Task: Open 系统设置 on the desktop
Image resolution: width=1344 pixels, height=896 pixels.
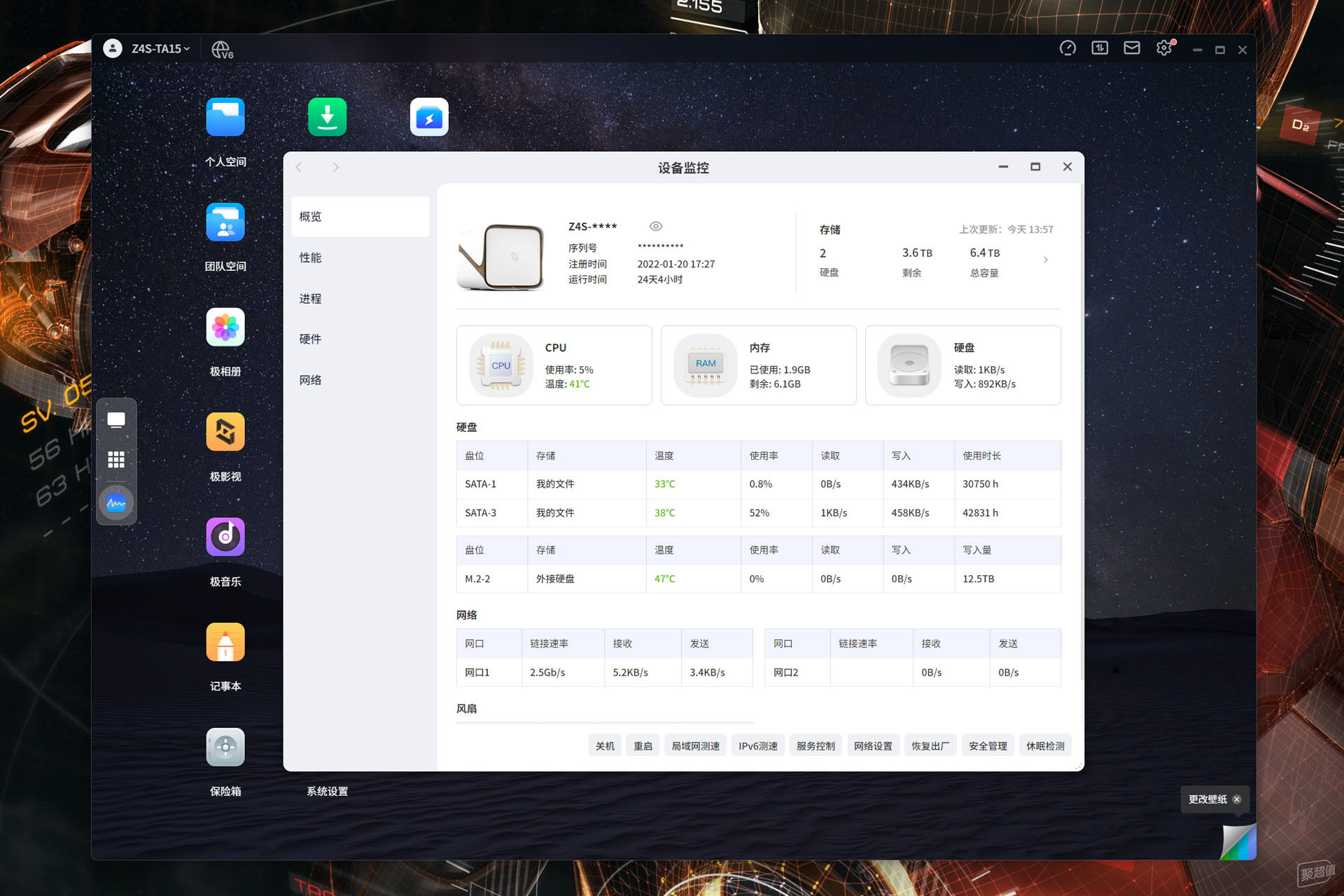Action: pos(328,791)
